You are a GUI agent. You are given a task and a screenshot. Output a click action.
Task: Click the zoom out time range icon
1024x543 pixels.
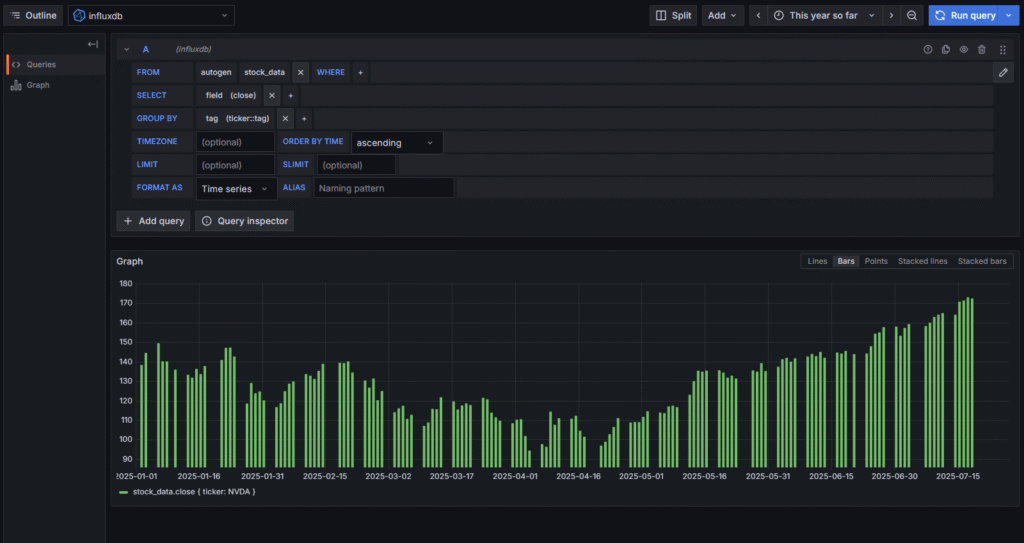coord(912,15)
